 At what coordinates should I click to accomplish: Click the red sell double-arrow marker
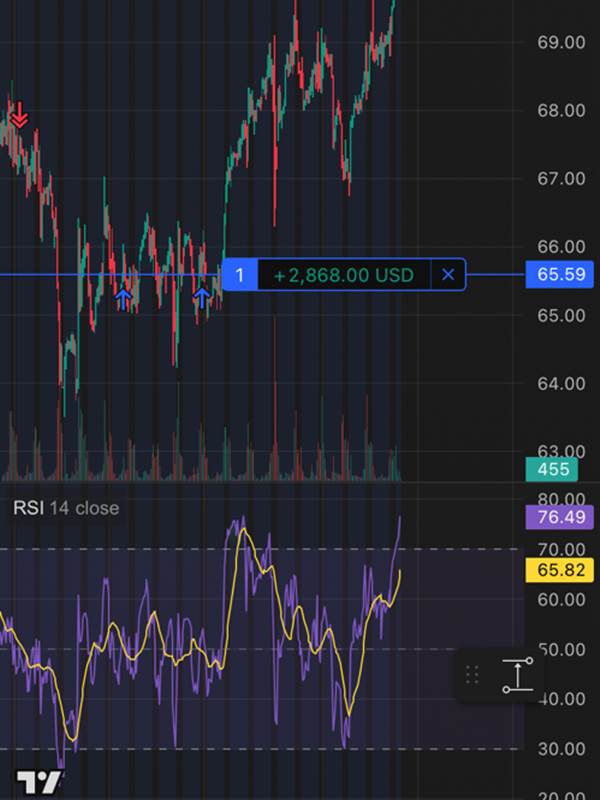pos(19,115)
